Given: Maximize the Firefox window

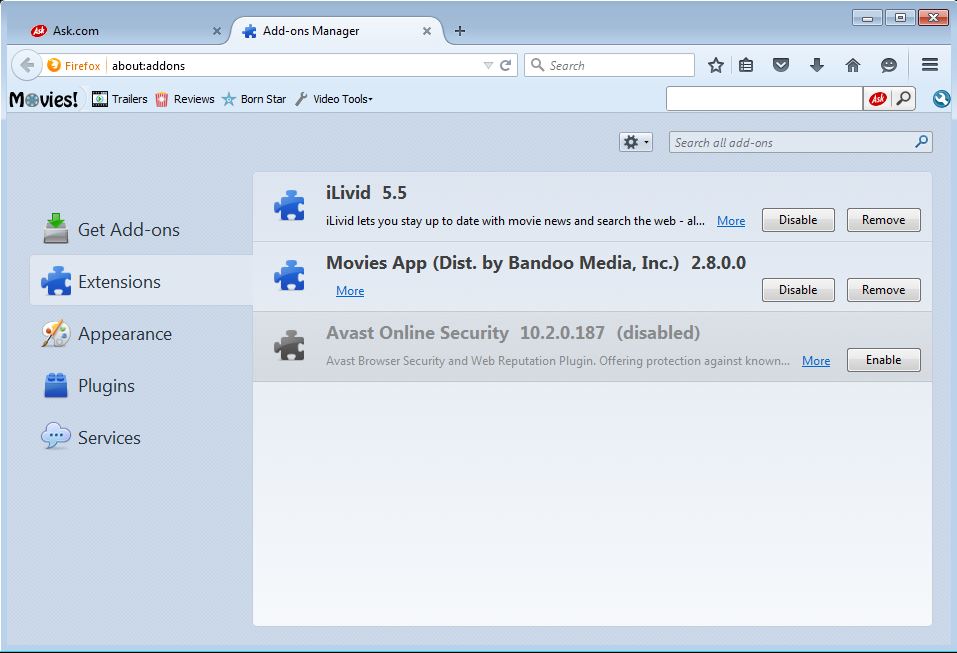Looking at the screenshot, I should tap(900, 18).
